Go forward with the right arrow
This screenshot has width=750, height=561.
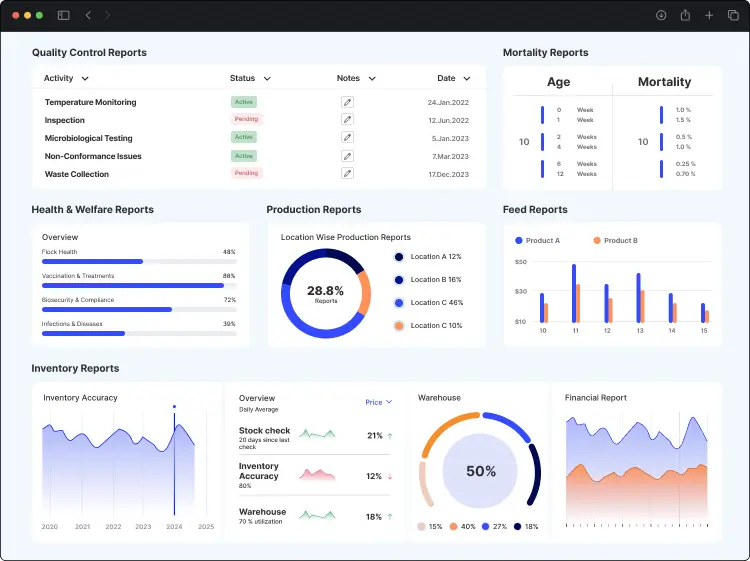[107, 15]
